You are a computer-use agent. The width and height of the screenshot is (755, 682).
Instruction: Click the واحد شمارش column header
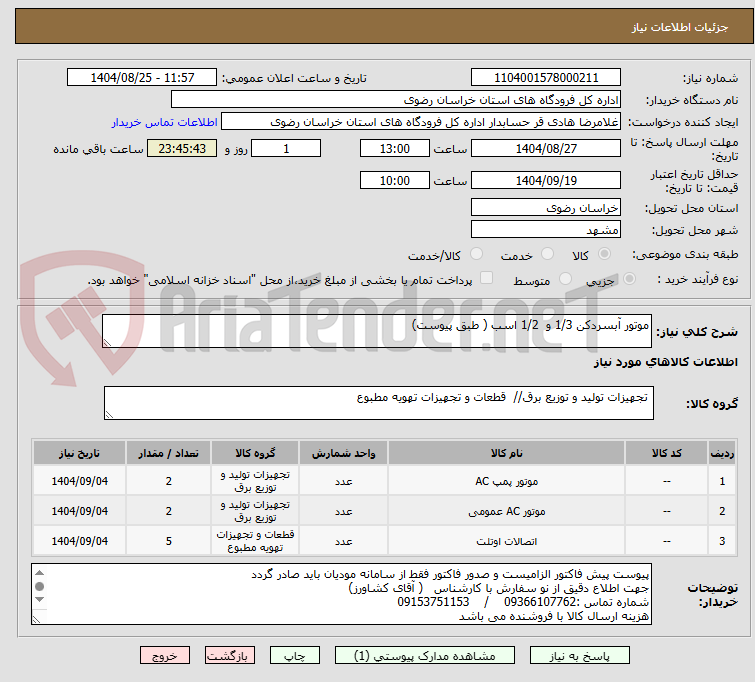point(343,453)
